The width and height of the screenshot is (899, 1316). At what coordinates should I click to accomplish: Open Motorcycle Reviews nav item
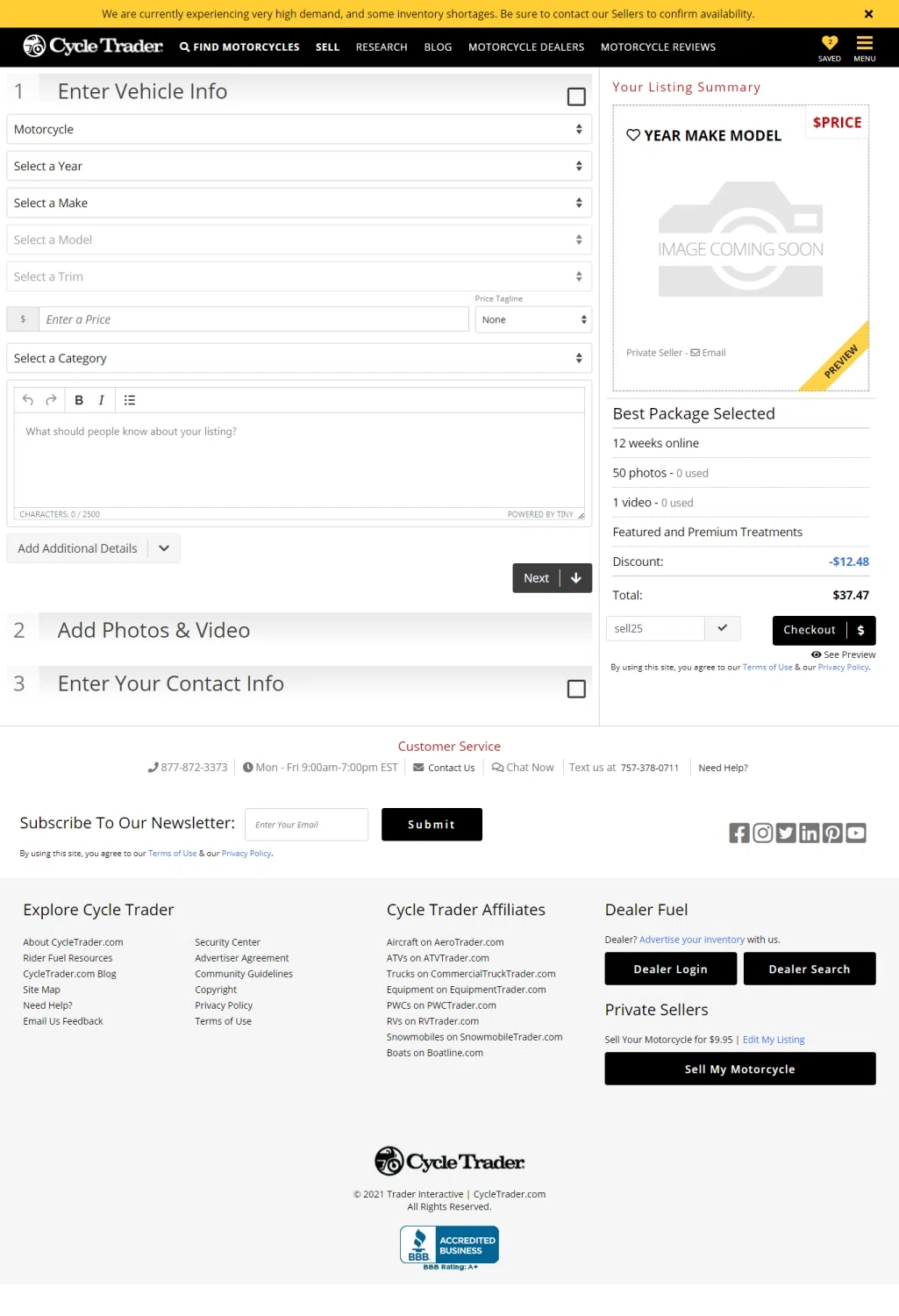[x=658, y=47]
